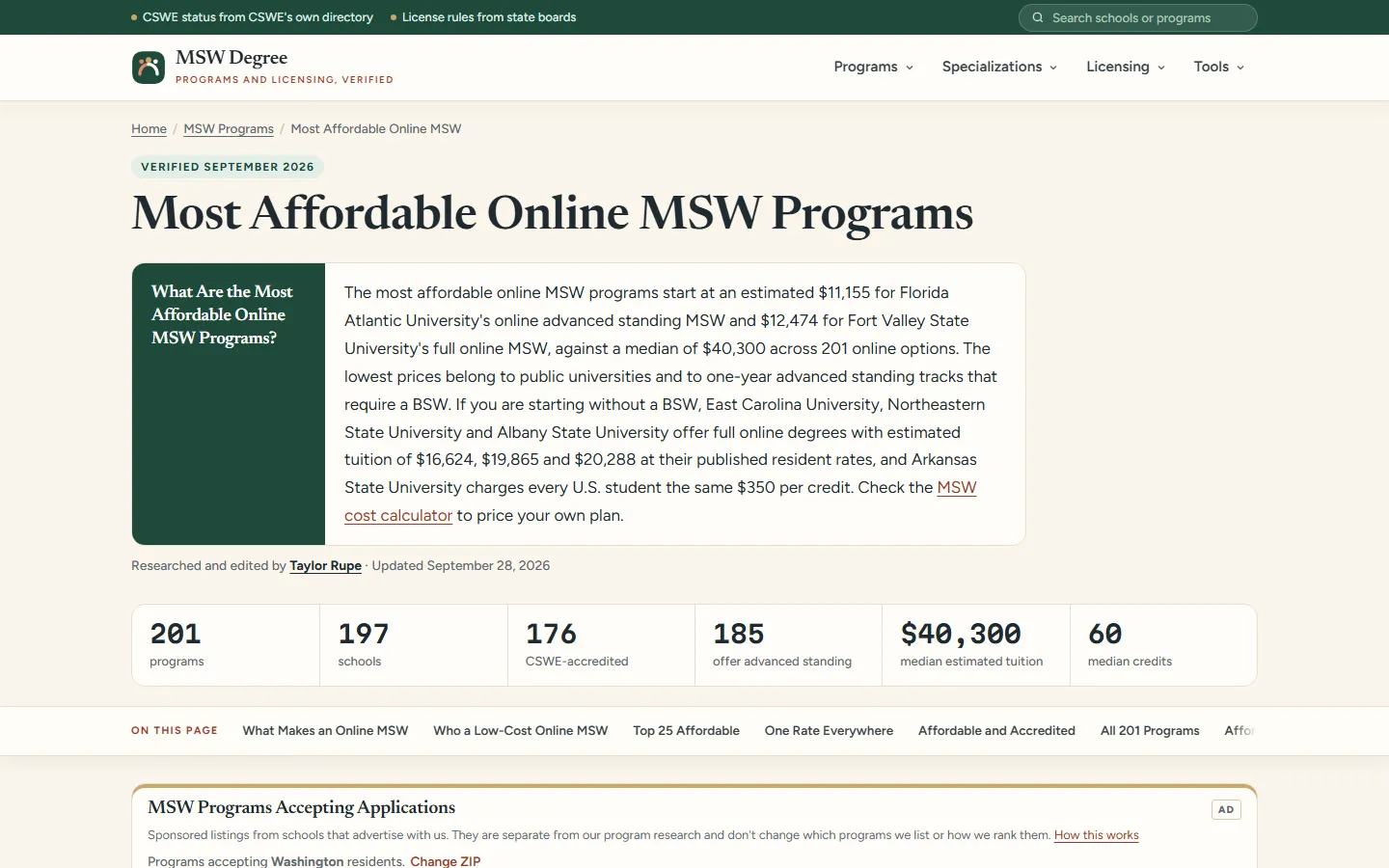Click CSWE status from CSWE's own directory text
This screenshot has height=868, width=1389.
point(258,17)
